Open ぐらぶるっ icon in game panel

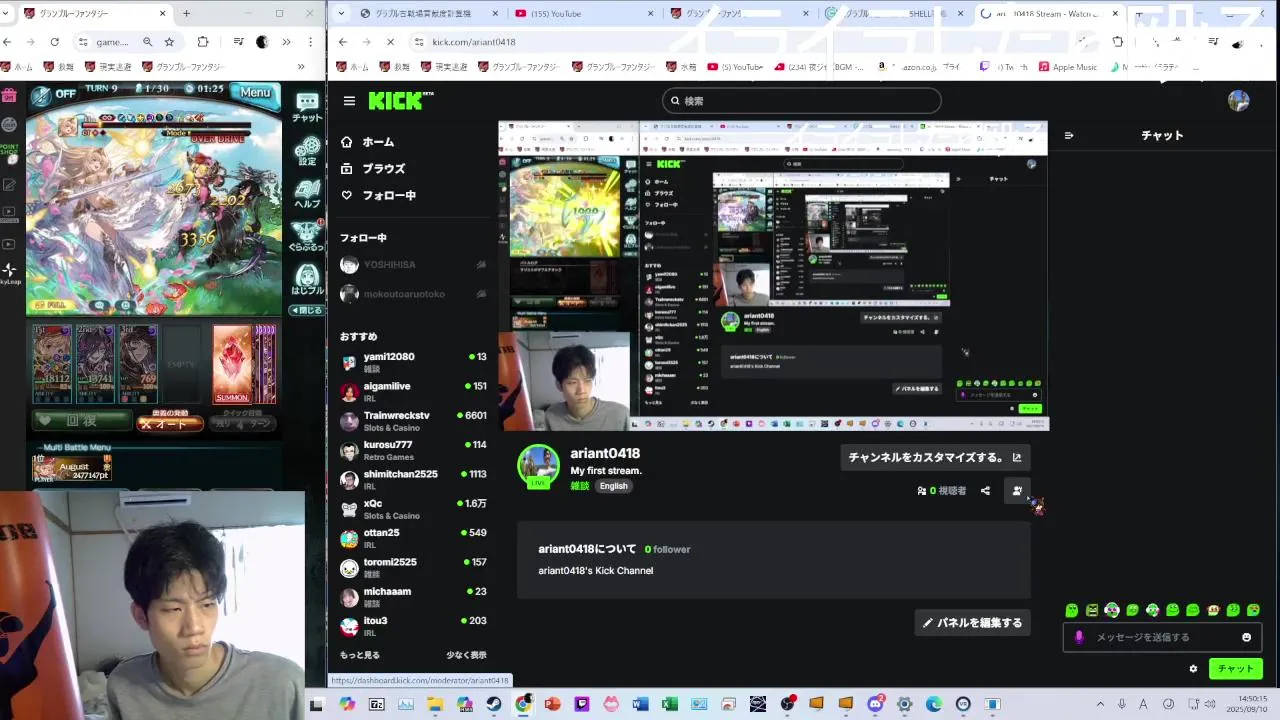tap(307, 236)
